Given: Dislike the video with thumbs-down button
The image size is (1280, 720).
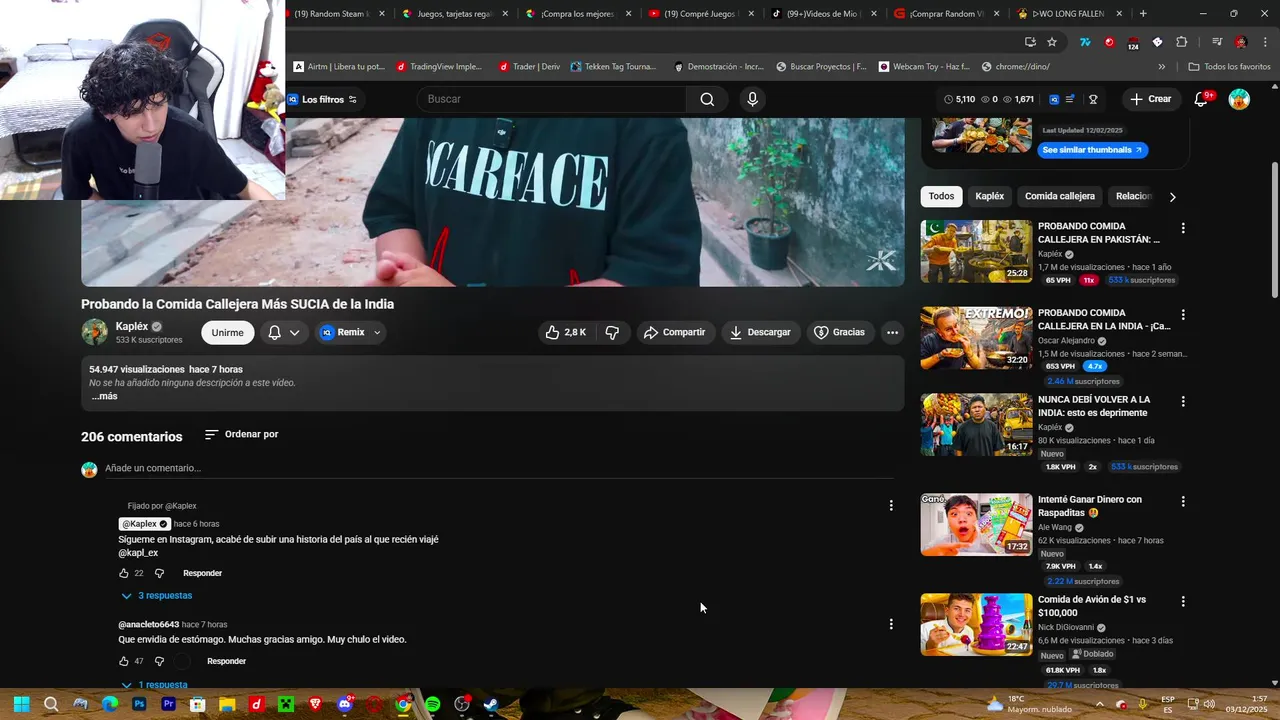Looking at the screenshot, I should pyautogui.click(x=612, y=332).
